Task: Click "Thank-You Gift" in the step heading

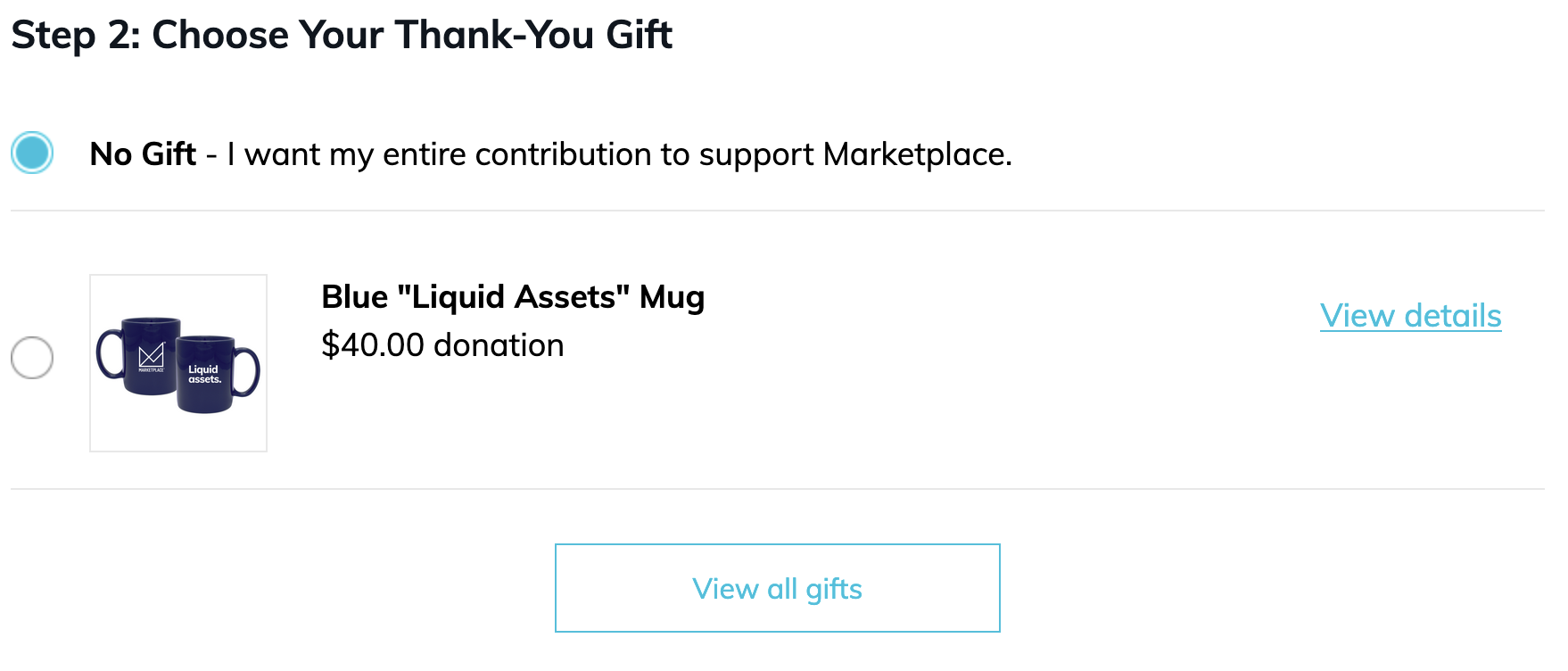Action: (x=533, y=36)
